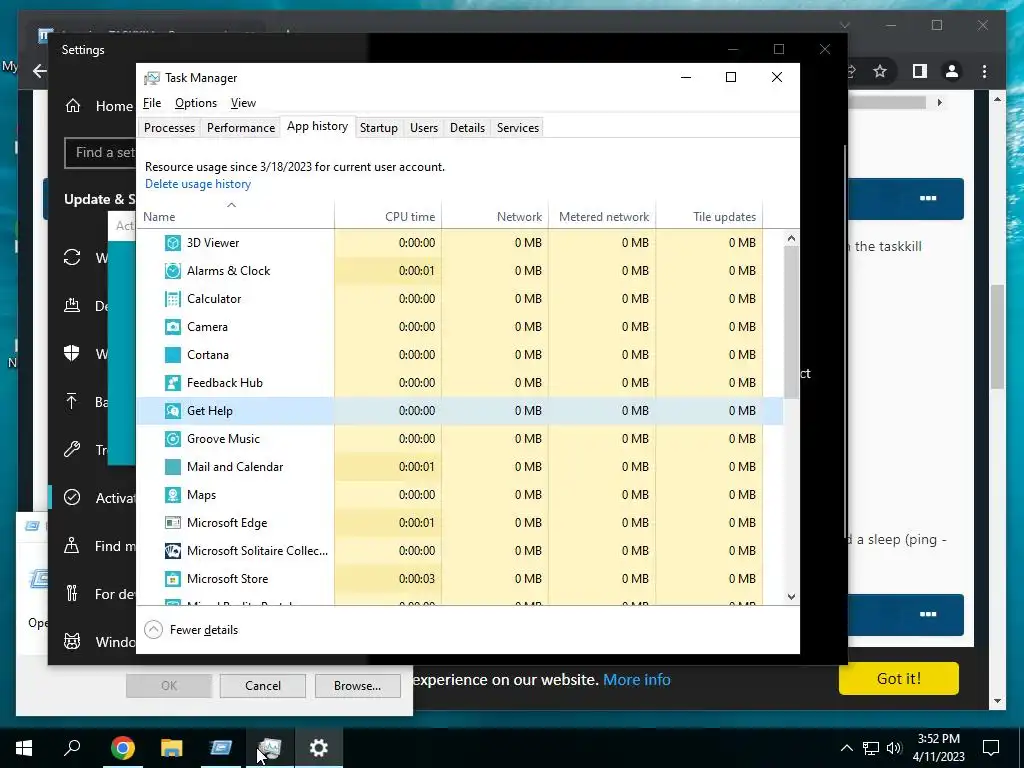
Task: Sort by the Network column header
Action: click(x=495, y=217)
